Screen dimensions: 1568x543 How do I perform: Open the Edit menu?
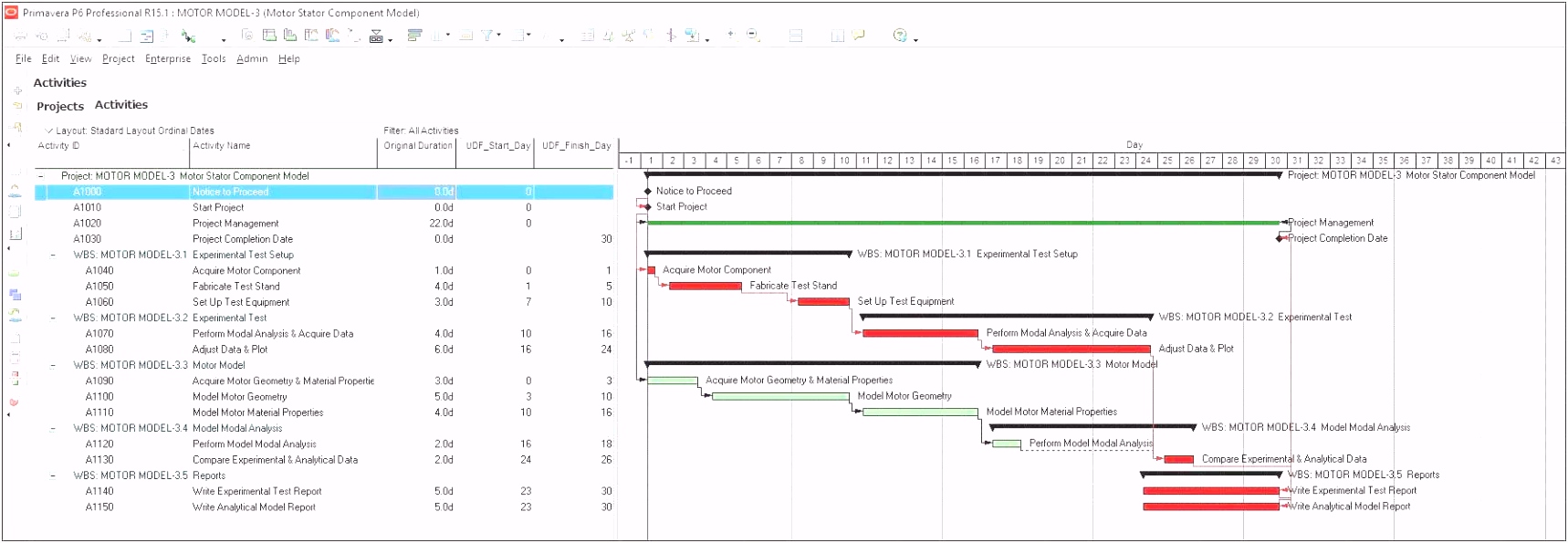click(50, 58)
